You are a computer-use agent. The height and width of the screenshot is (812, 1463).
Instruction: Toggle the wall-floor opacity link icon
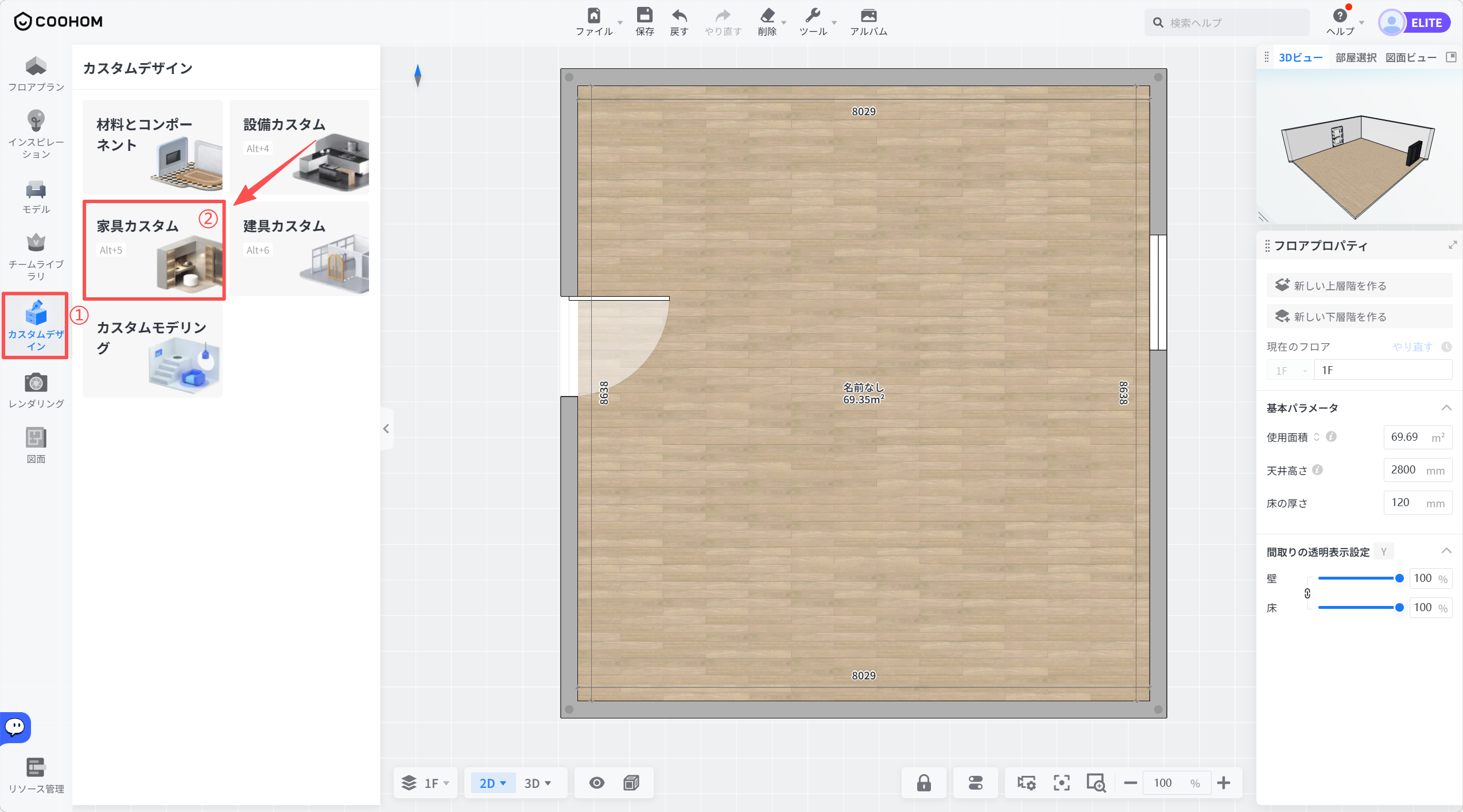coord(1307,593)
